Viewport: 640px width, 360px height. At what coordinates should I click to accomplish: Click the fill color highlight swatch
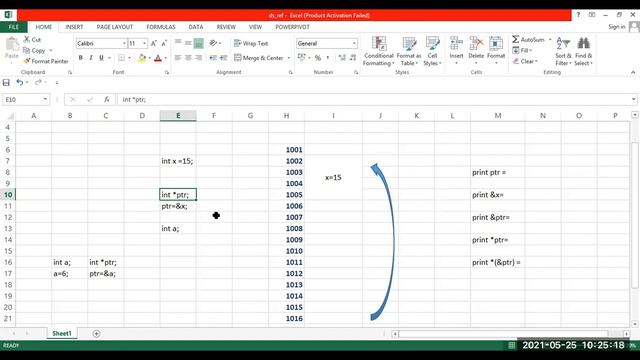pos(142,58)
